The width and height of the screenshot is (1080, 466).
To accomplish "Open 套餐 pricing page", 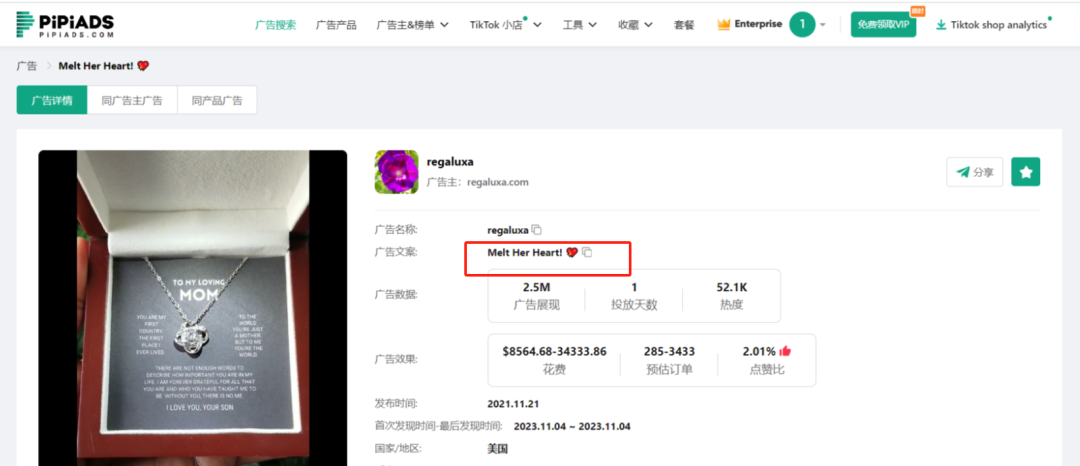I will (684, 25).
